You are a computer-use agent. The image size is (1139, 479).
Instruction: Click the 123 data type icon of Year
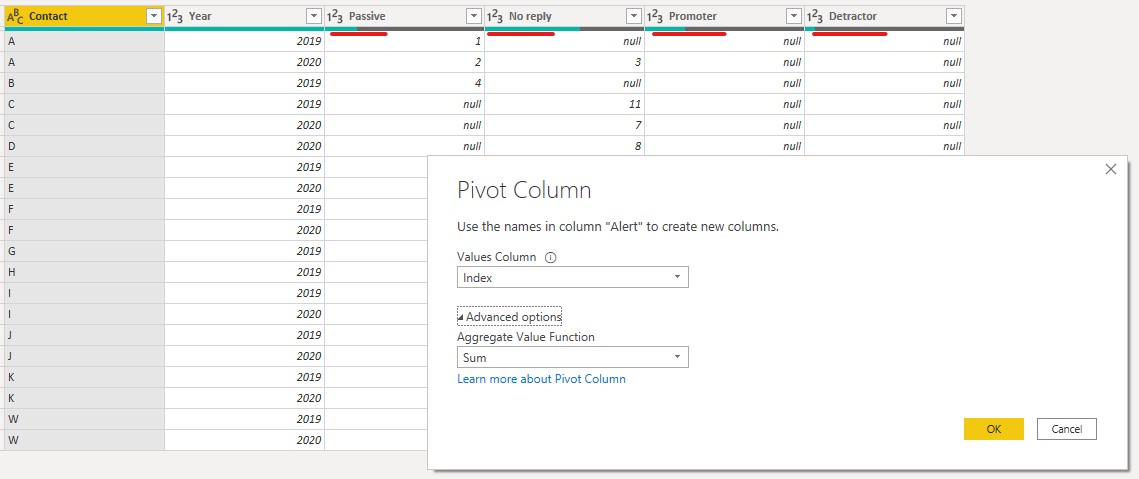coord(175,16)
